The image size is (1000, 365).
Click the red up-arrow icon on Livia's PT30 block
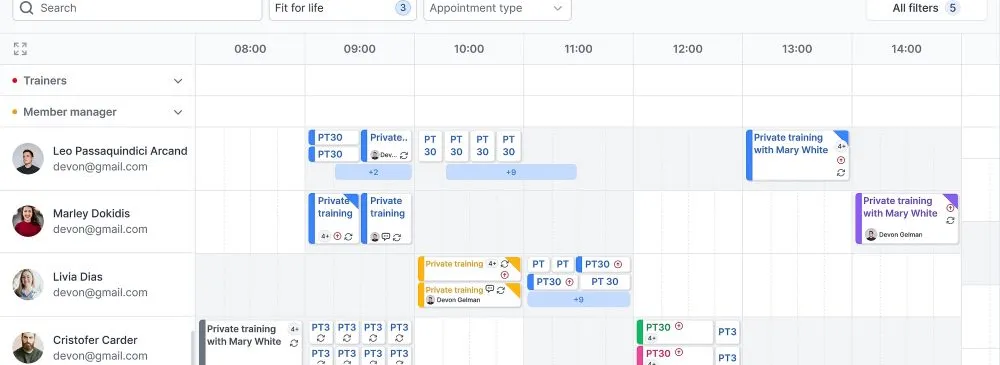pyautogui.click(x=617, y=264)
